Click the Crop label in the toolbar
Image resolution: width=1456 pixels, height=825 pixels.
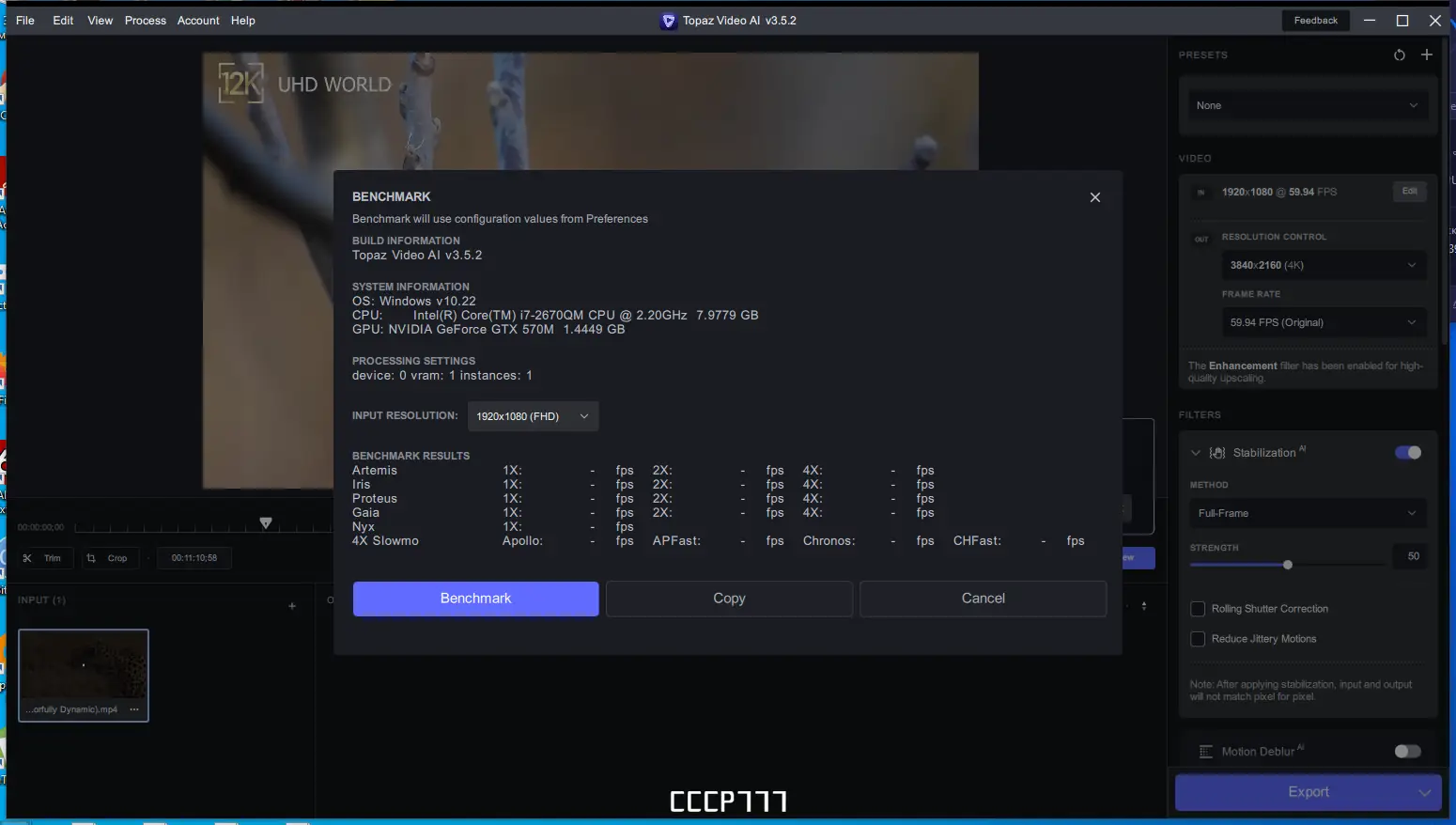point(117,558)
